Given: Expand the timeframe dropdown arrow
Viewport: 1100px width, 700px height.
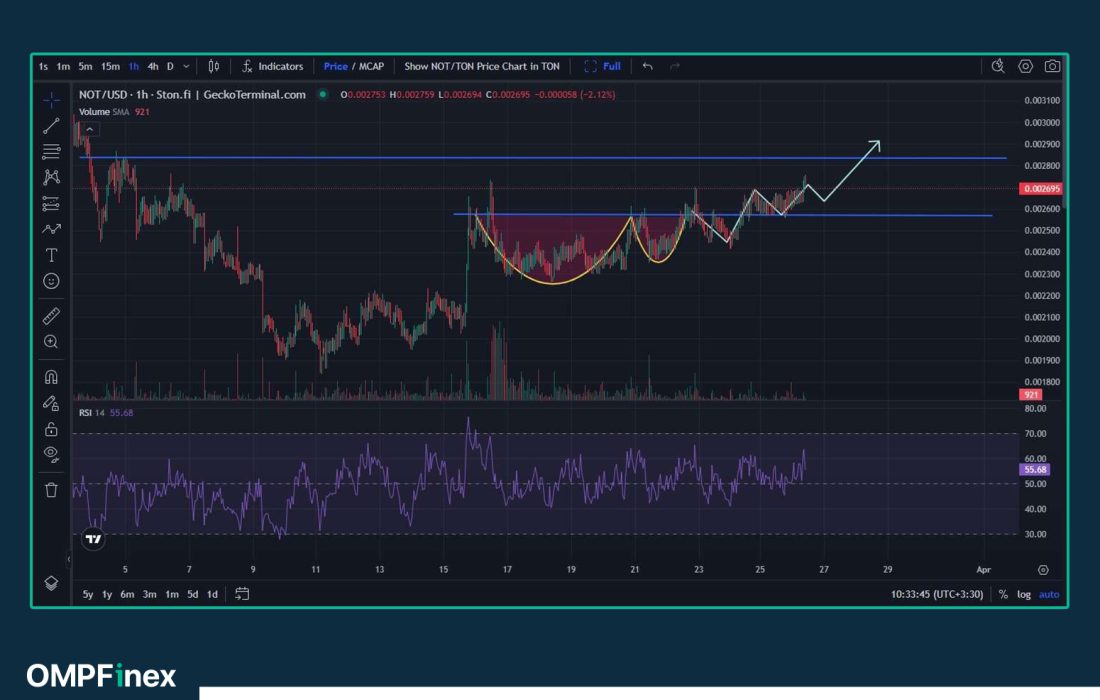Looking at the screenshot, I should (x=186, y=66).
